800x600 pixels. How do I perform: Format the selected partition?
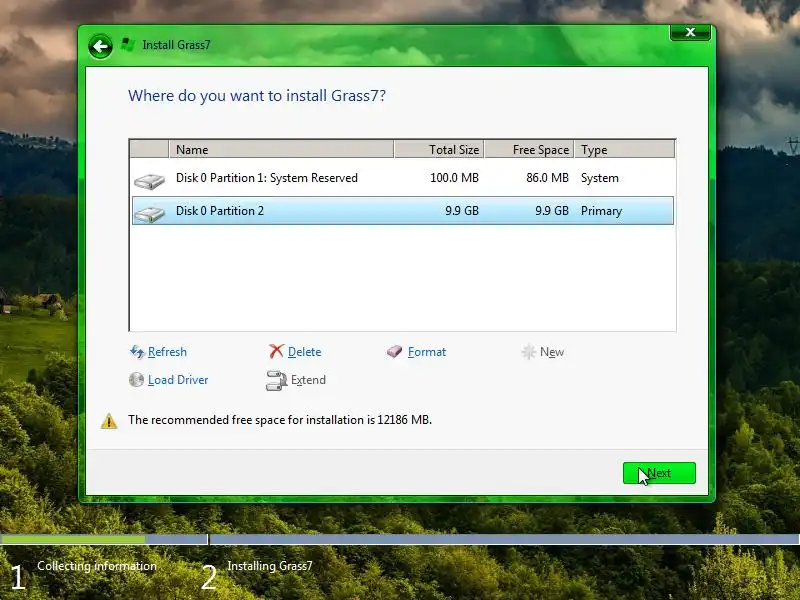pos(427,352)
